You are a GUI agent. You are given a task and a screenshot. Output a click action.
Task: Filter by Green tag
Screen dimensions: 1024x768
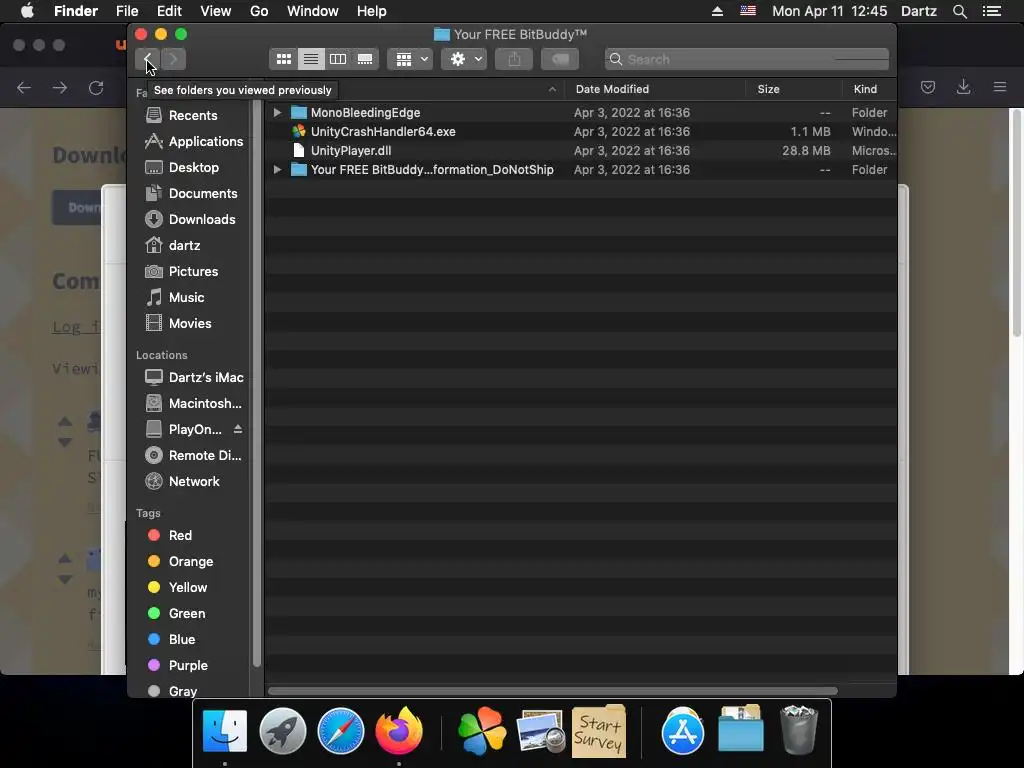(187, 614)
